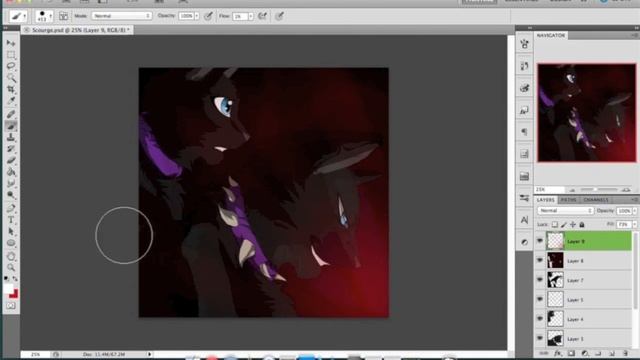Viewport: 640px width, 360px height.
Task: Select the Scourge.psd document tab
Action: (x=78, y=30)
